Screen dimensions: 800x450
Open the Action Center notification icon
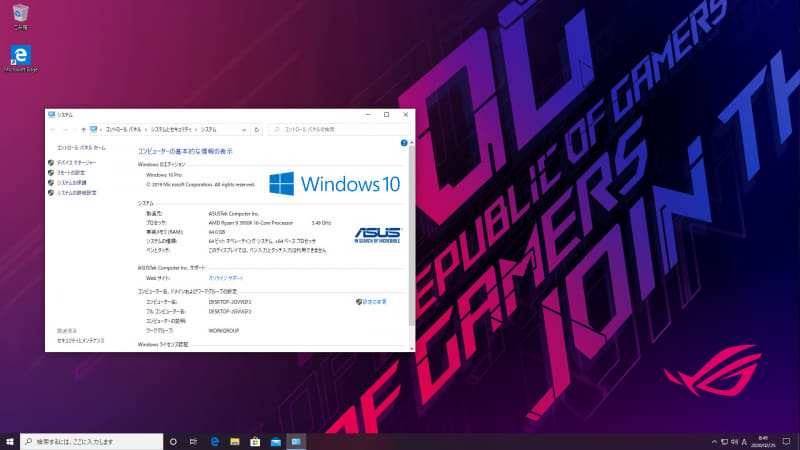(x=786, y=442)
